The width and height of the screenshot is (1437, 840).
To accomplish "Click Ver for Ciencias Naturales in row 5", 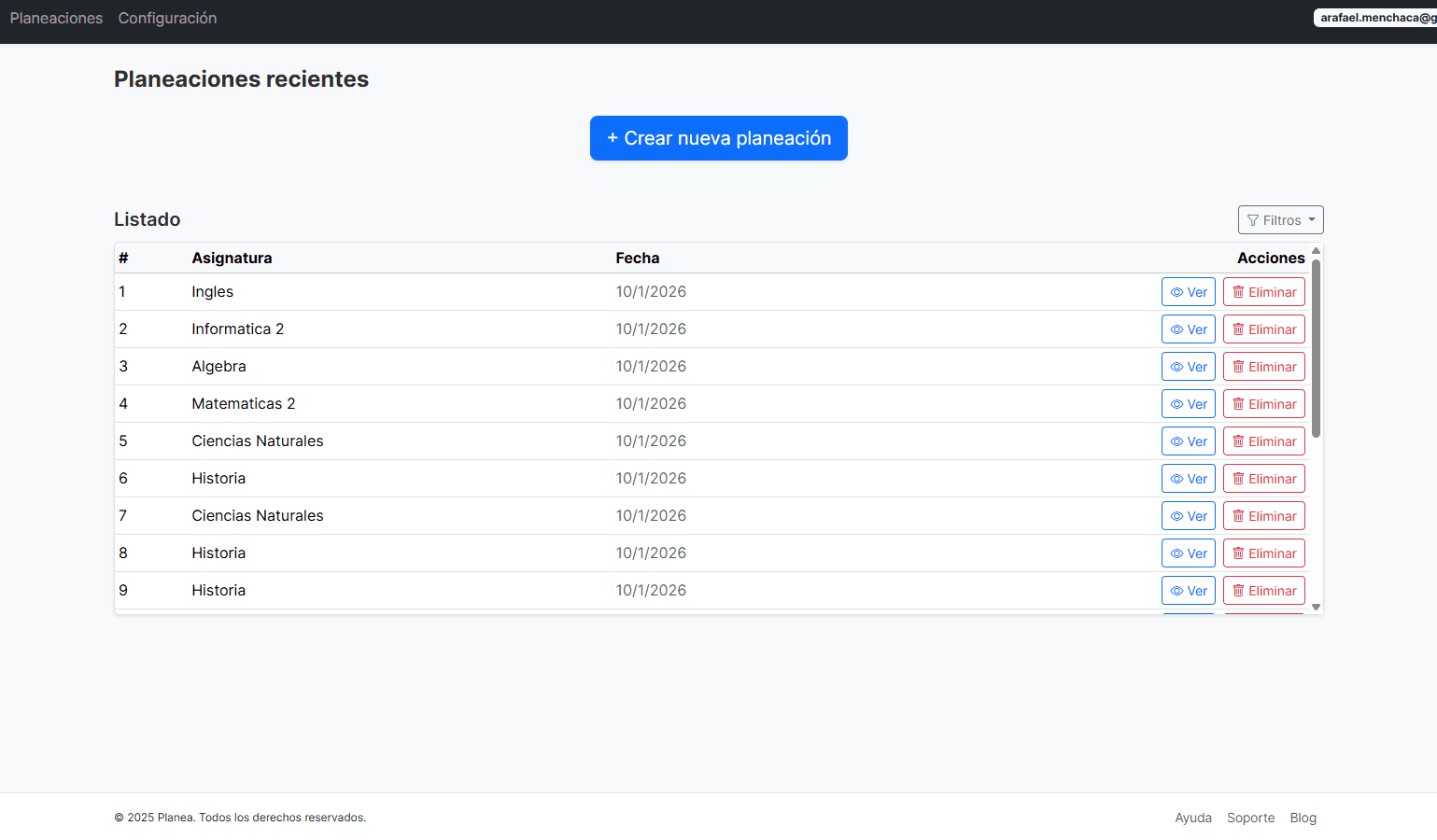I will coord(1188,441).
